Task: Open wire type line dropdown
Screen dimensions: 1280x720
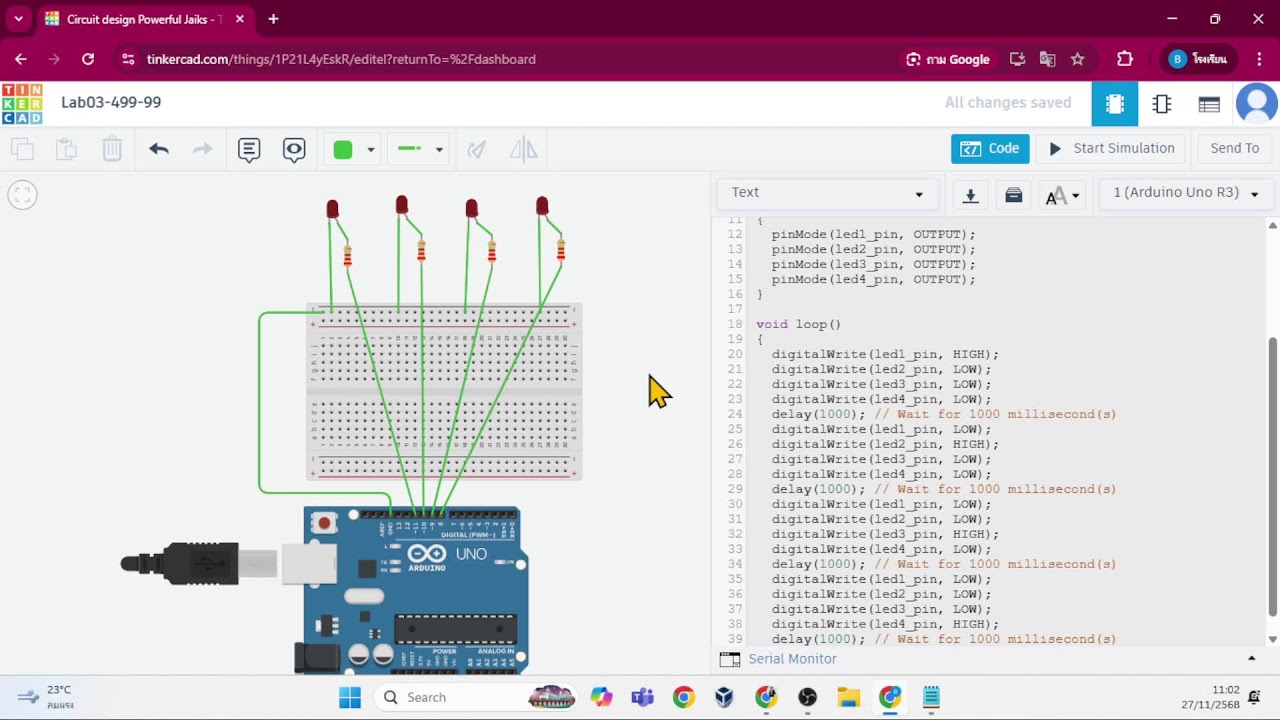Action: tap(421, 150)
